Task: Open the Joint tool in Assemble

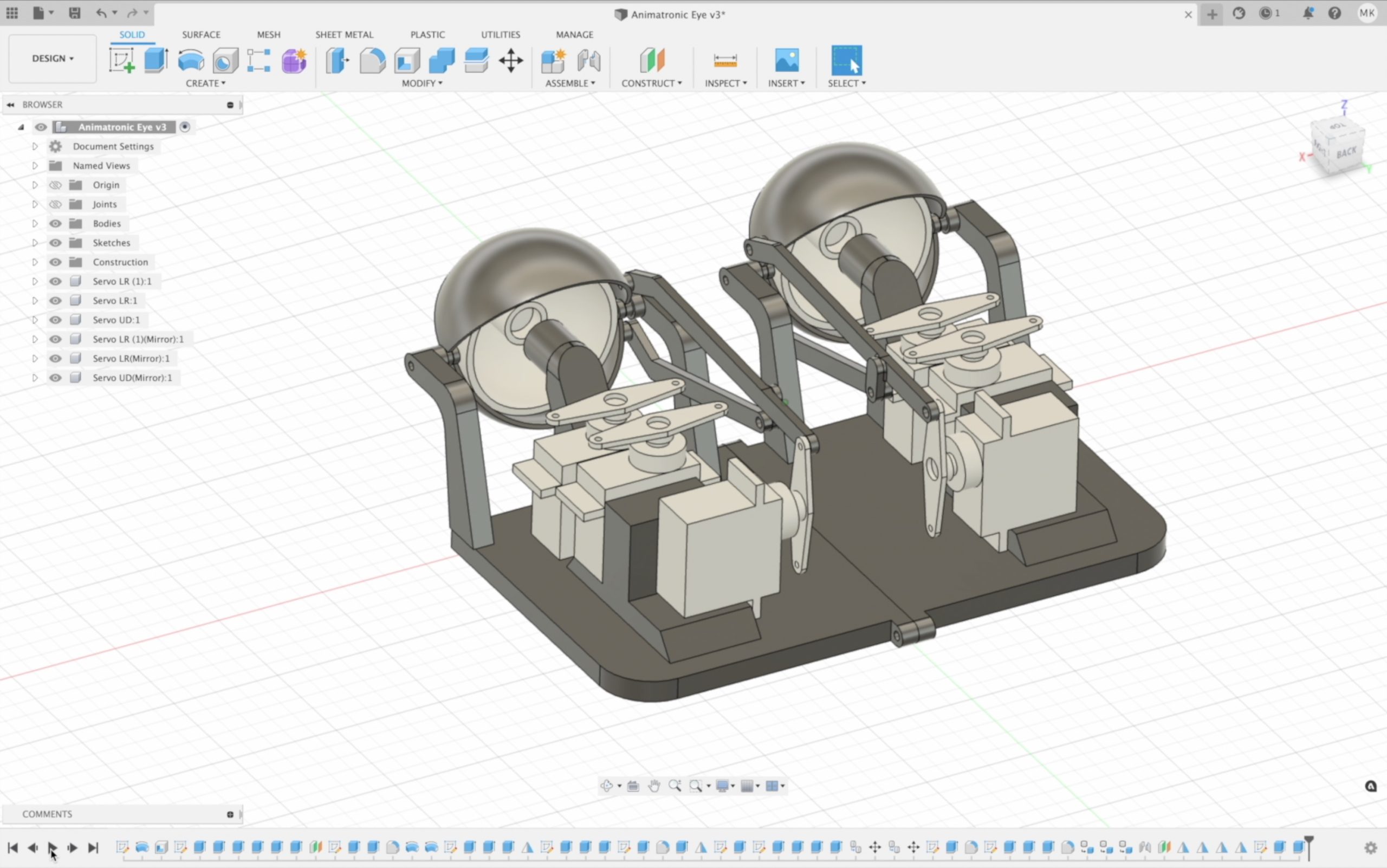Action: pyautogui.click(x=589, y=60)
